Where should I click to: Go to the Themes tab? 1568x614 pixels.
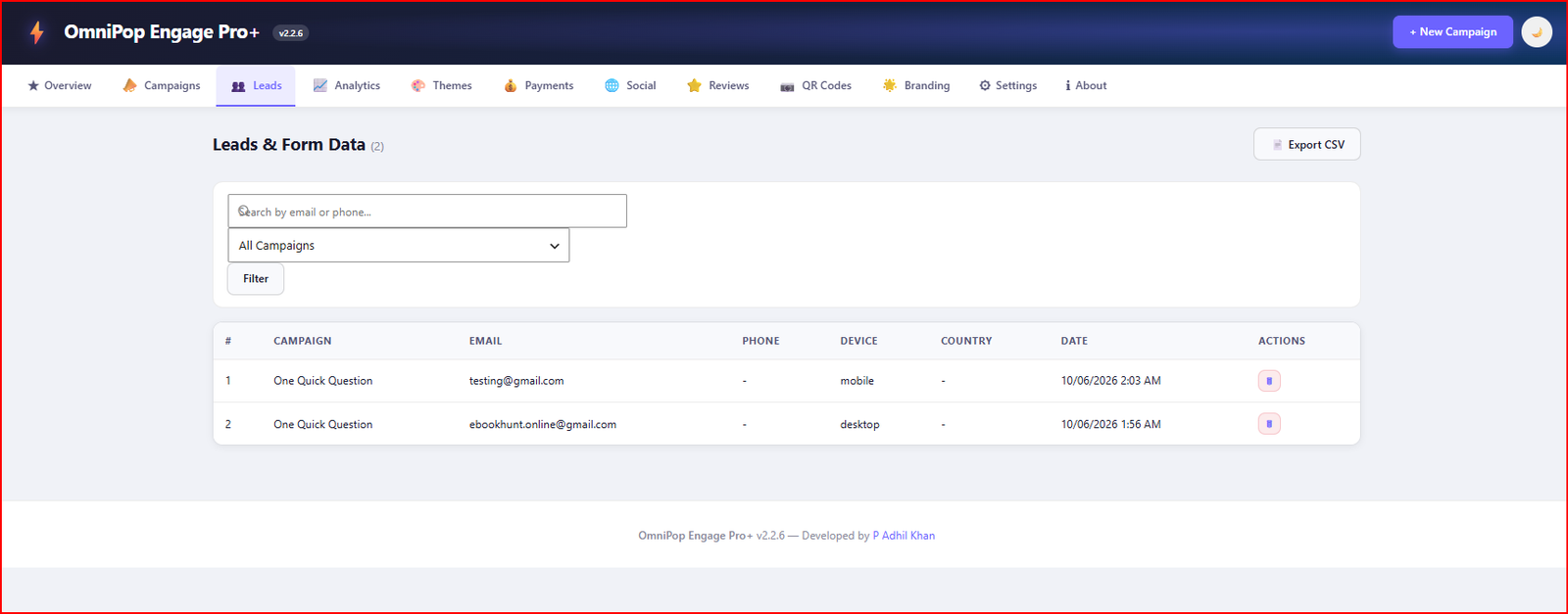tap(441, 86)
